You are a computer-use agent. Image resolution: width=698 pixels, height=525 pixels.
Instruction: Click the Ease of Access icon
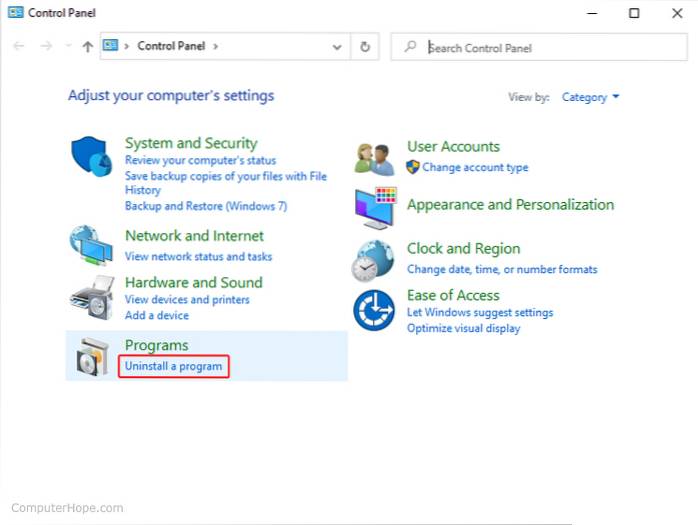(374, 310)
